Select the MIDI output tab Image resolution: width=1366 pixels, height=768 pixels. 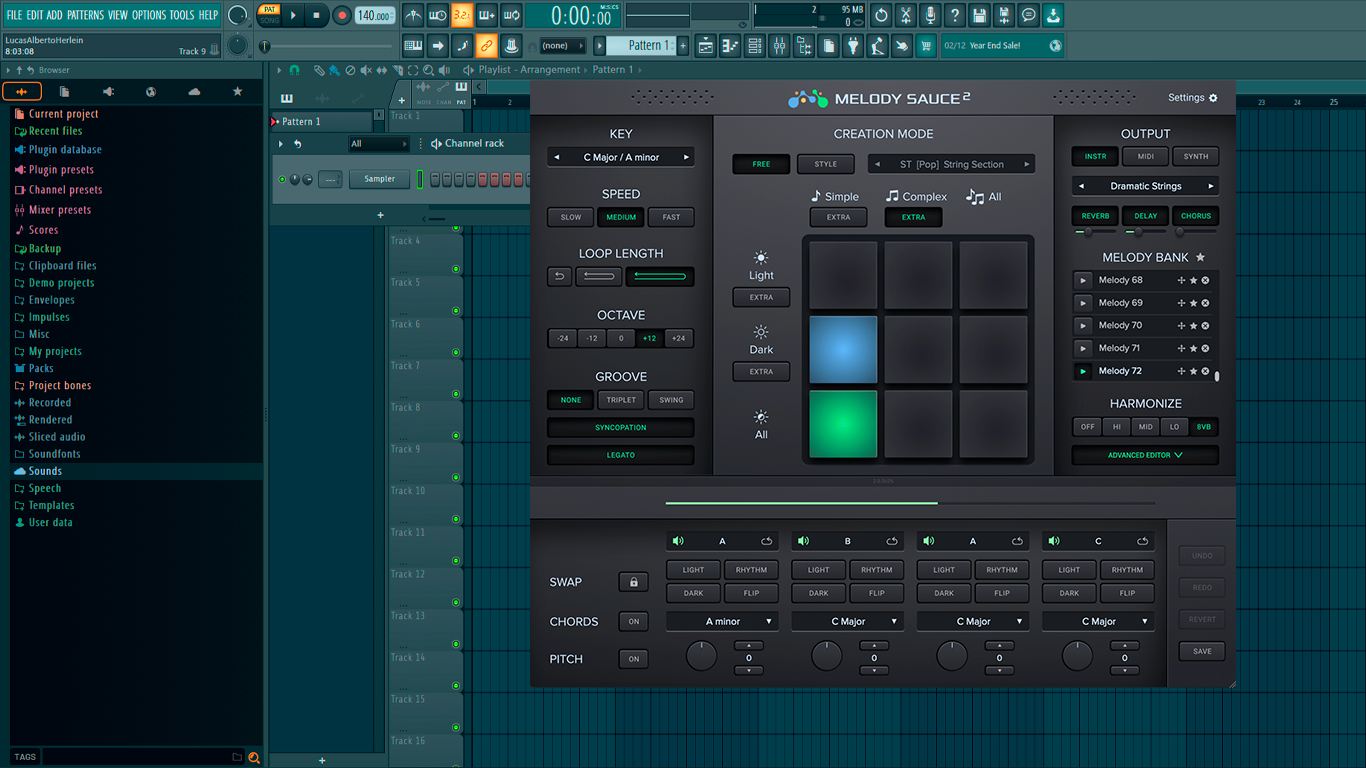1146,156
